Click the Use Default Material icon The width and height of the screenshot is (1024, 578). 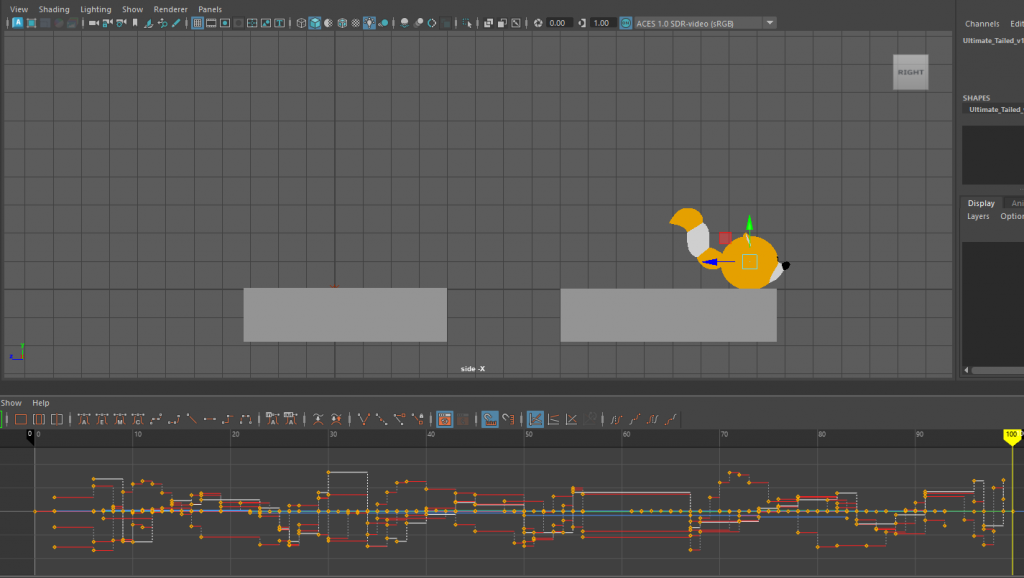pos(328,23)
